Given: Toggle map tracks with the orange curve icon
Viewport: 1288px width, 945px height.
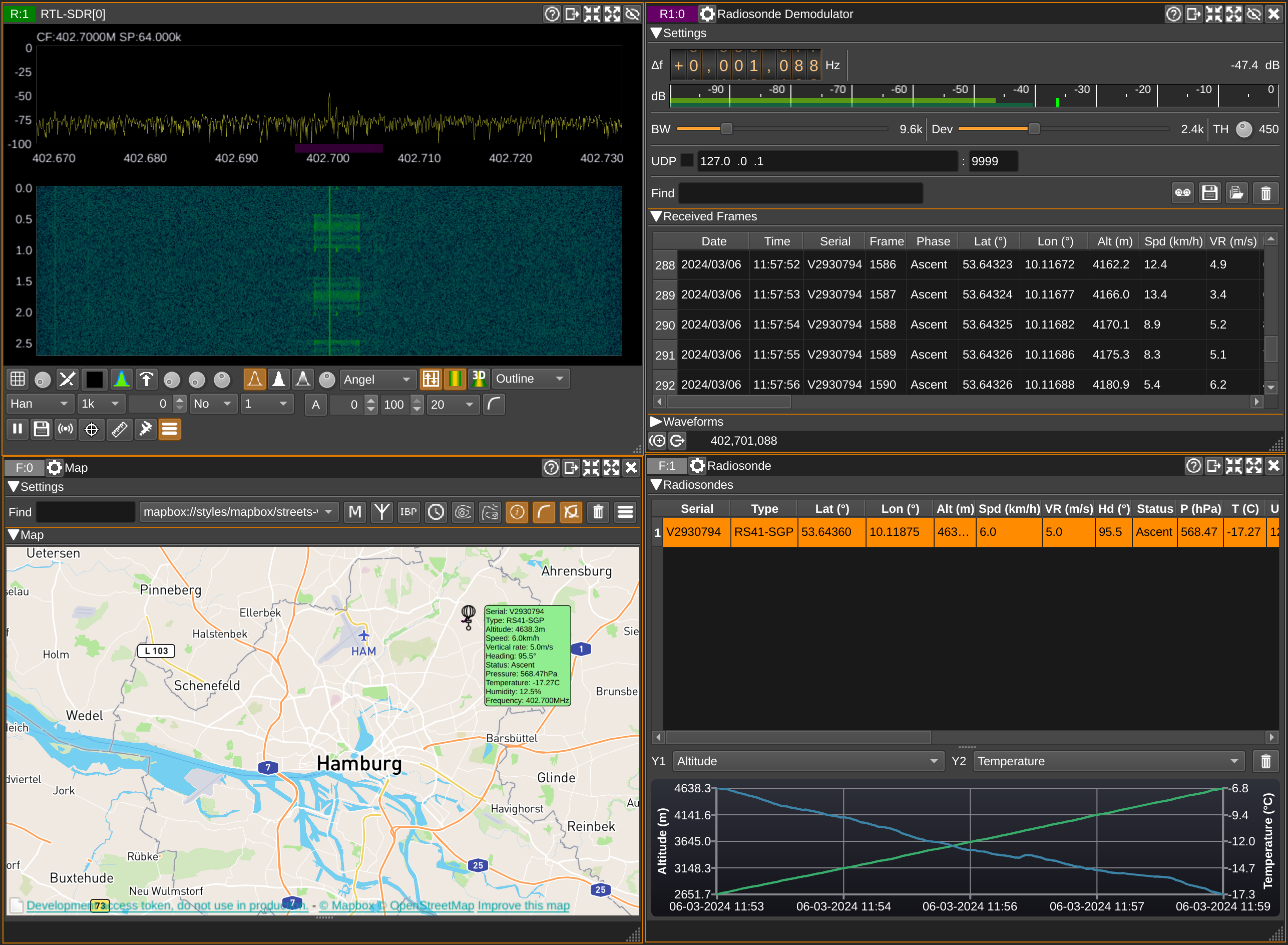Looking at the screenshot, I should pyautogui.click(x=544, y=511).
